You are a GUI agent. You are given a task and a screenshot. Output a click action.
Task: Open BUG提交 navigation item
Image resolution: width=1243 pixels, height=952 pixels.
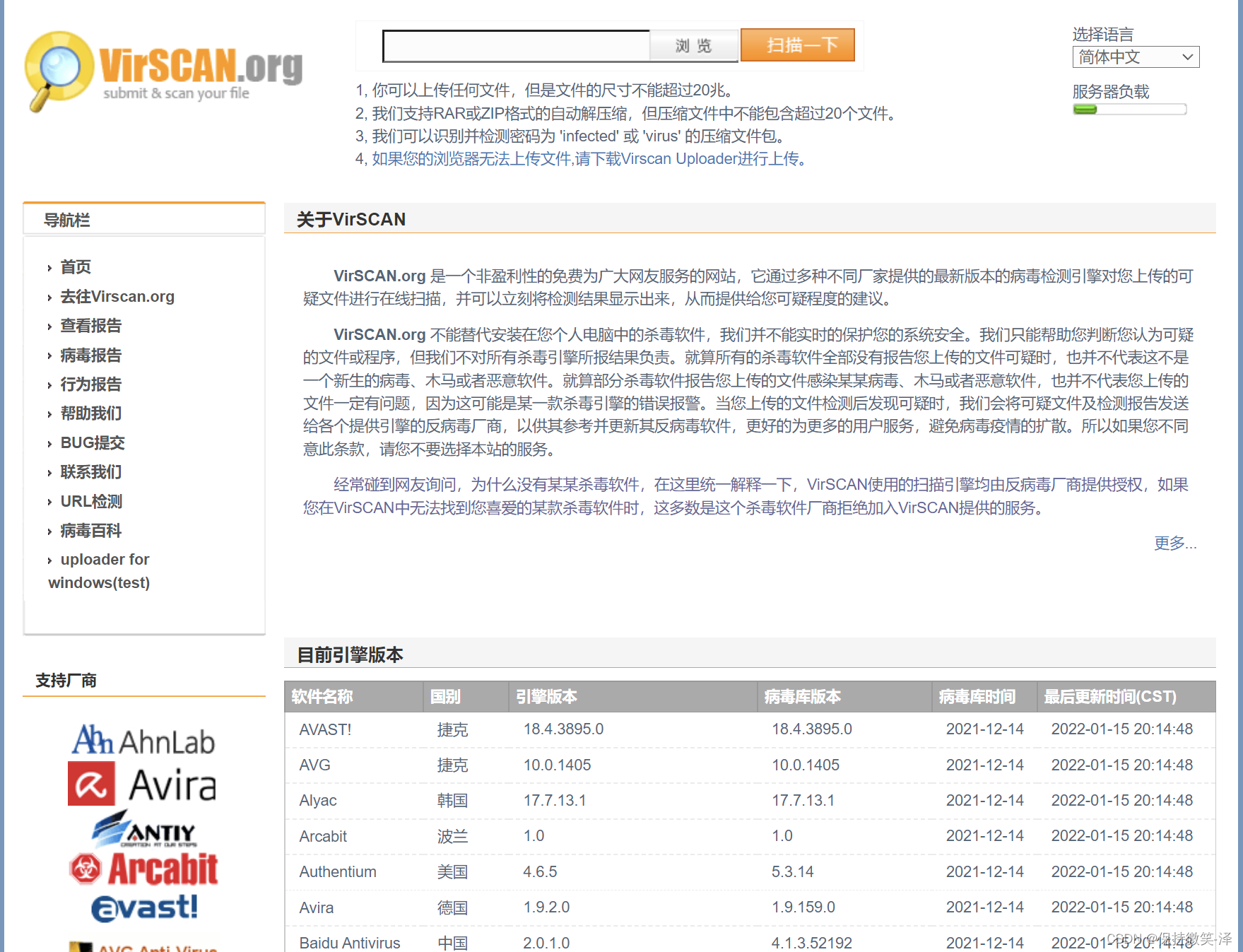tap(93, 443)
